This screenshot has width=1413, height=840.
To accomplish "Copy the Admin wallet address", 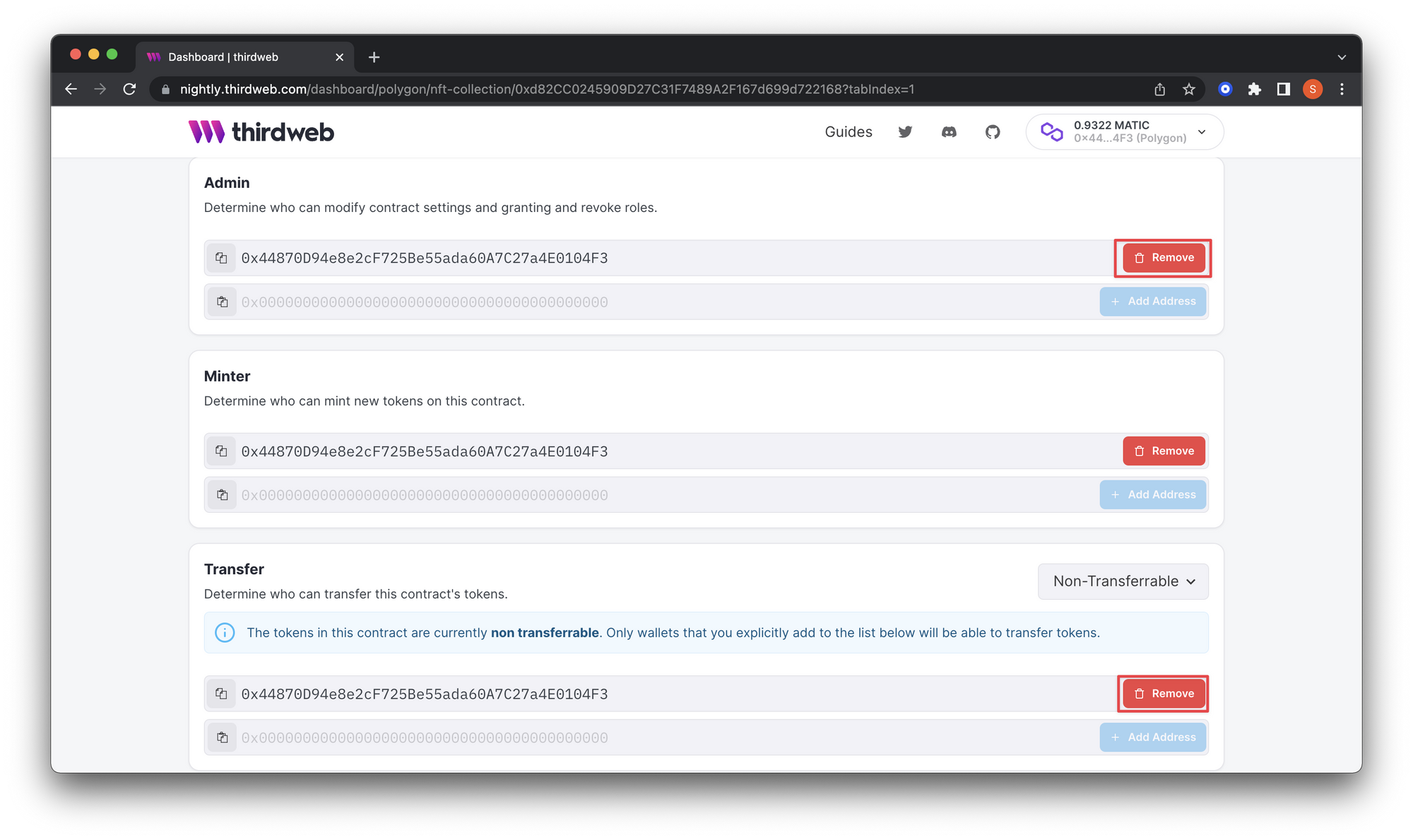I will (x=221, y=258).
